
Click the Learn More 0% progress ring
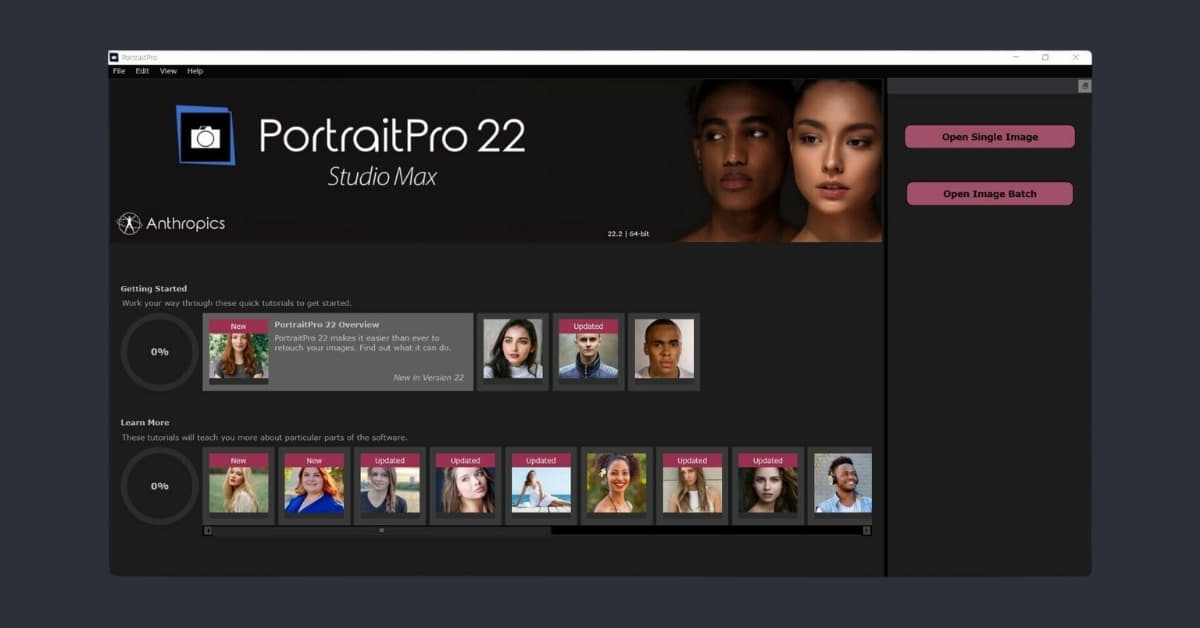(160, 486)
